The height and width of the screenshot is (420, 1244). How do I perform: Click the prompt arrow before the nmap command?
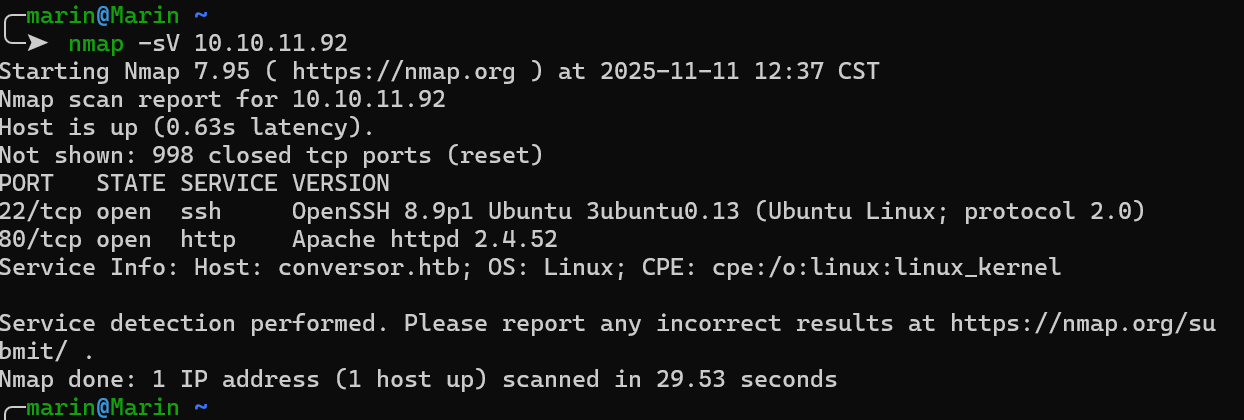click(37, 43)
